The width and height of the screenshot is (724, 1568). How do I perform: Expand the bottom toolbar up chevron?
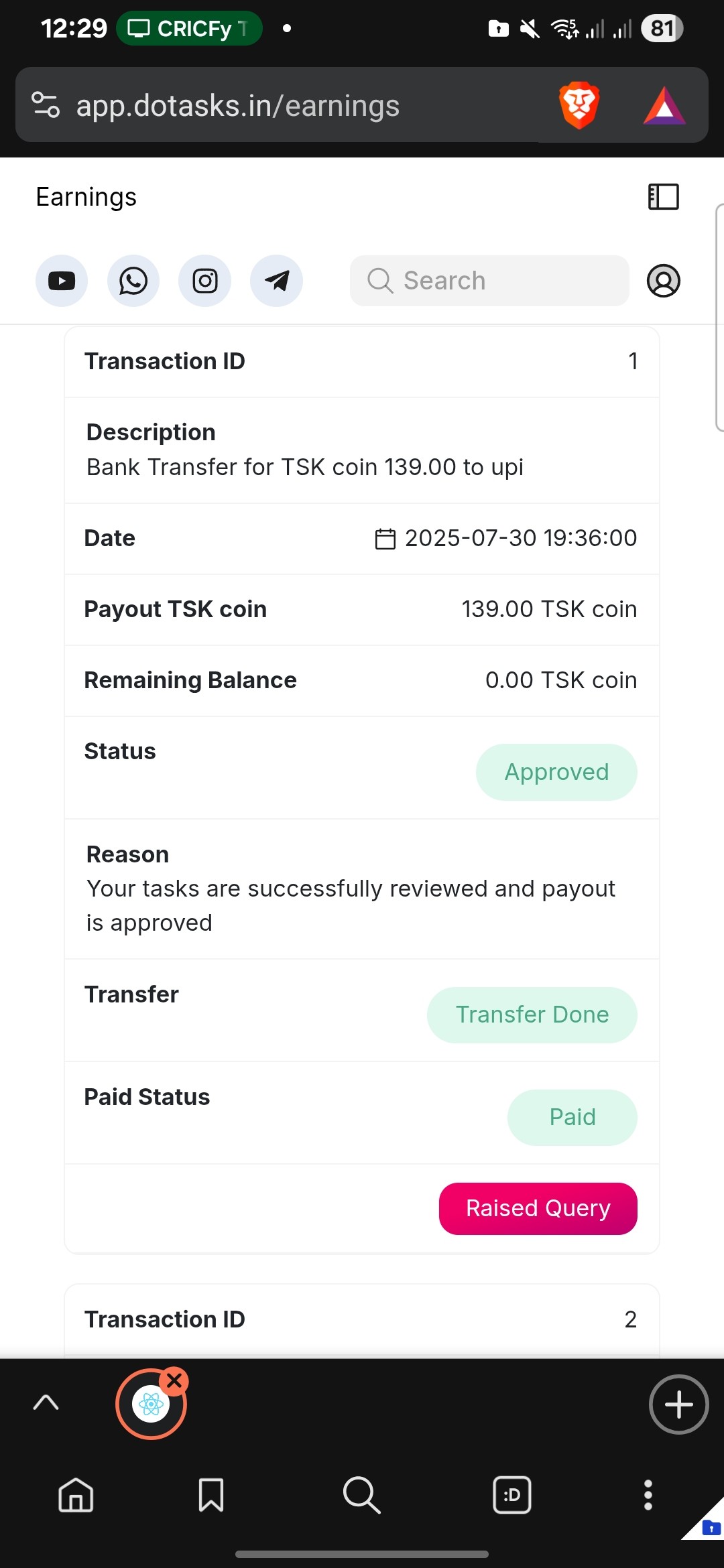click(x=46, y=1402)
